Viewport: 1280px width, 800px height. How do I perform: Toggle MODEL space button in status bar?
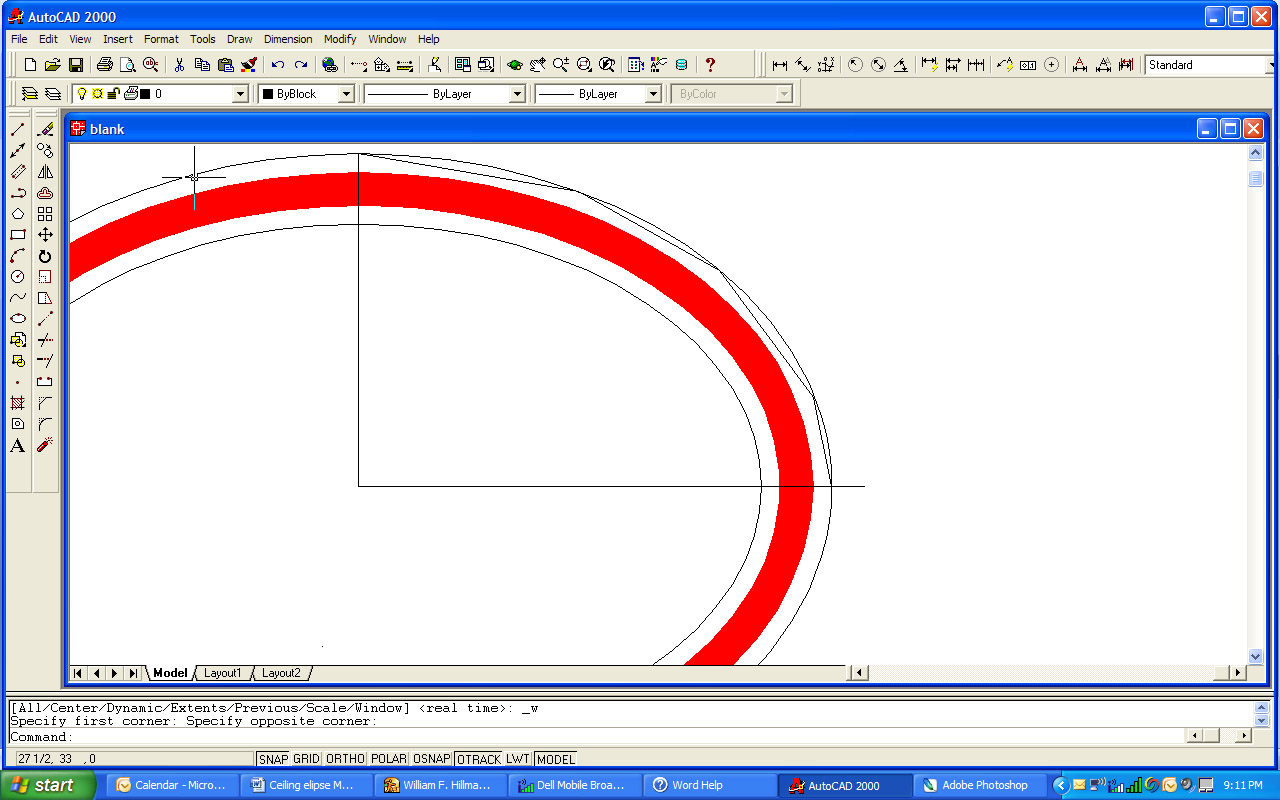click(556, 759)
